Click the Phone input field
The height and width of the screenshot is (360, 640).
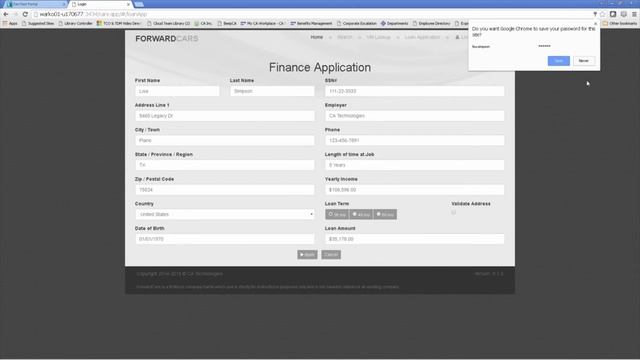(414, 140)
